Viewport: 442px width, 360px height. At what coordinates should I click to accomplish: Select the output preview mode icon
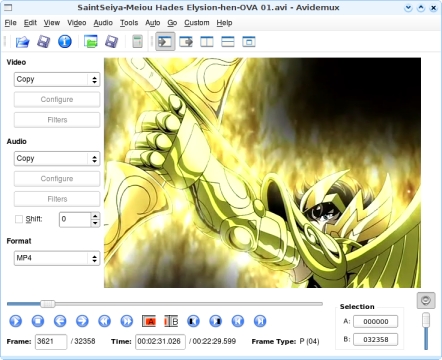tap(186, 42)
